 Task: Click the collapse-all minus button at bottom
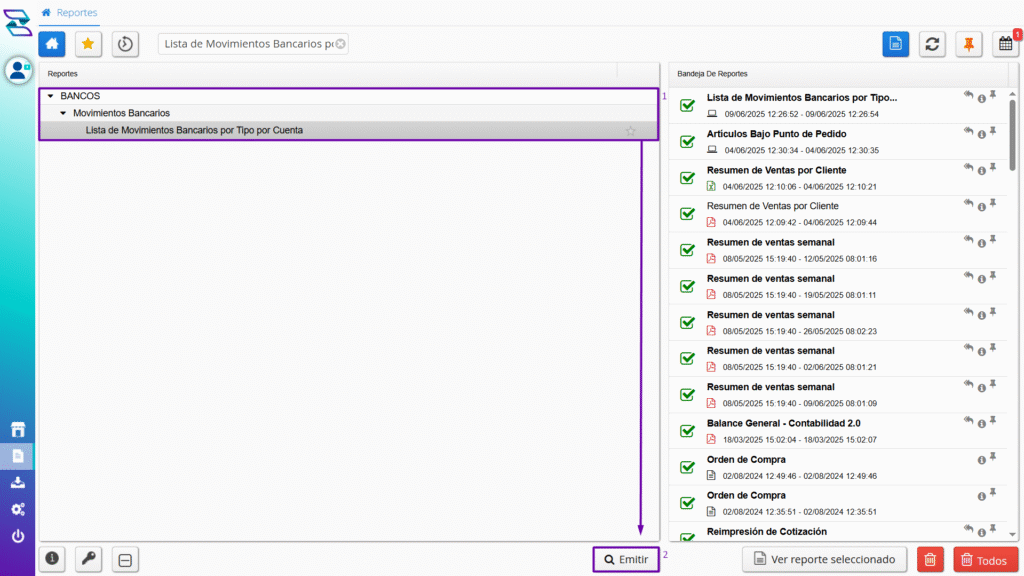pyautogui.click(x=125, y=560)
